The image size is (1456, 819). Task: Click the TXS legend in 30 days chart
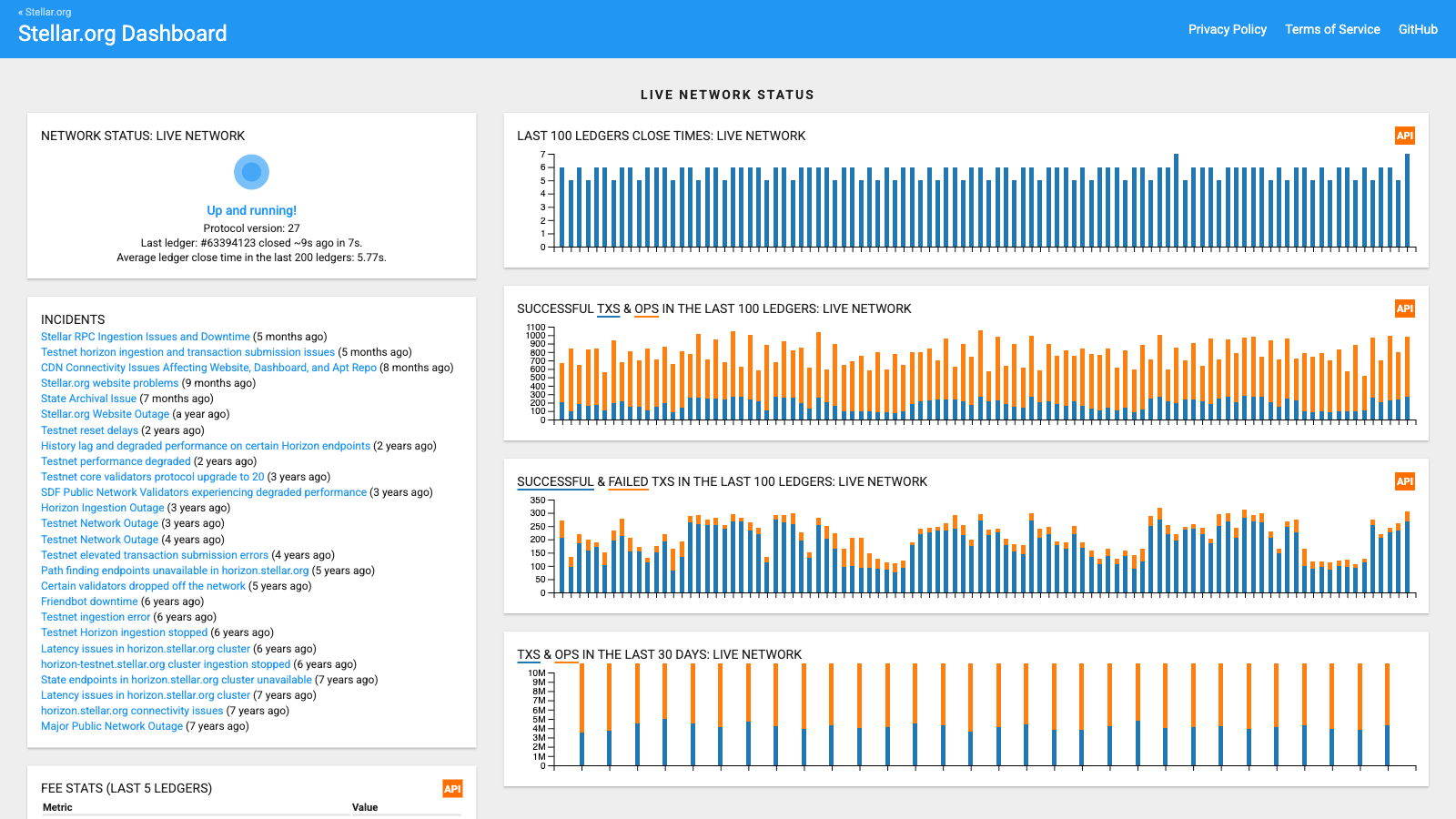(x=529, y=654)
